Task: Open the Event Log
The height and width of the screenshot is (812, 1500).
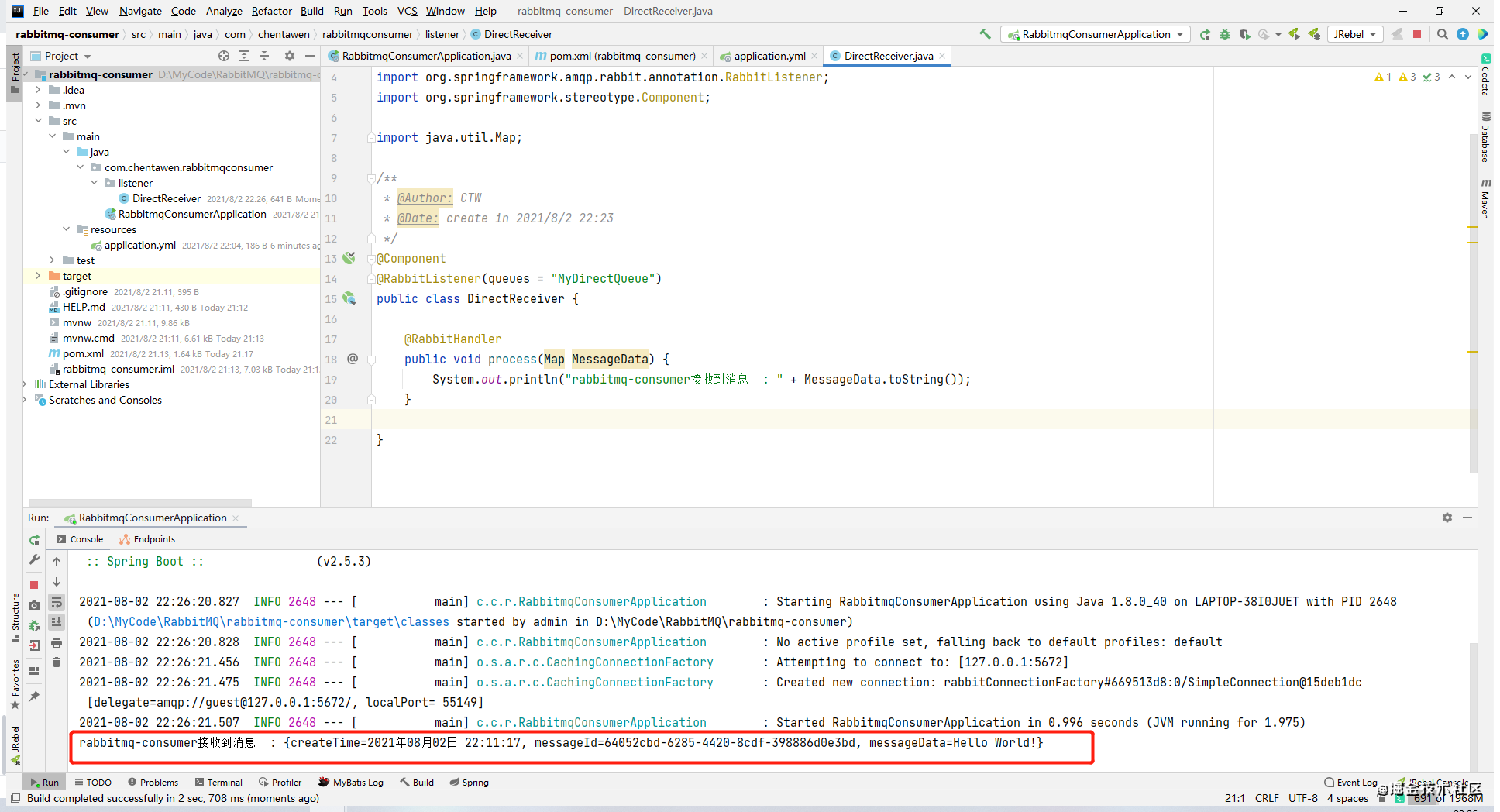Action: coord(1351,783)
